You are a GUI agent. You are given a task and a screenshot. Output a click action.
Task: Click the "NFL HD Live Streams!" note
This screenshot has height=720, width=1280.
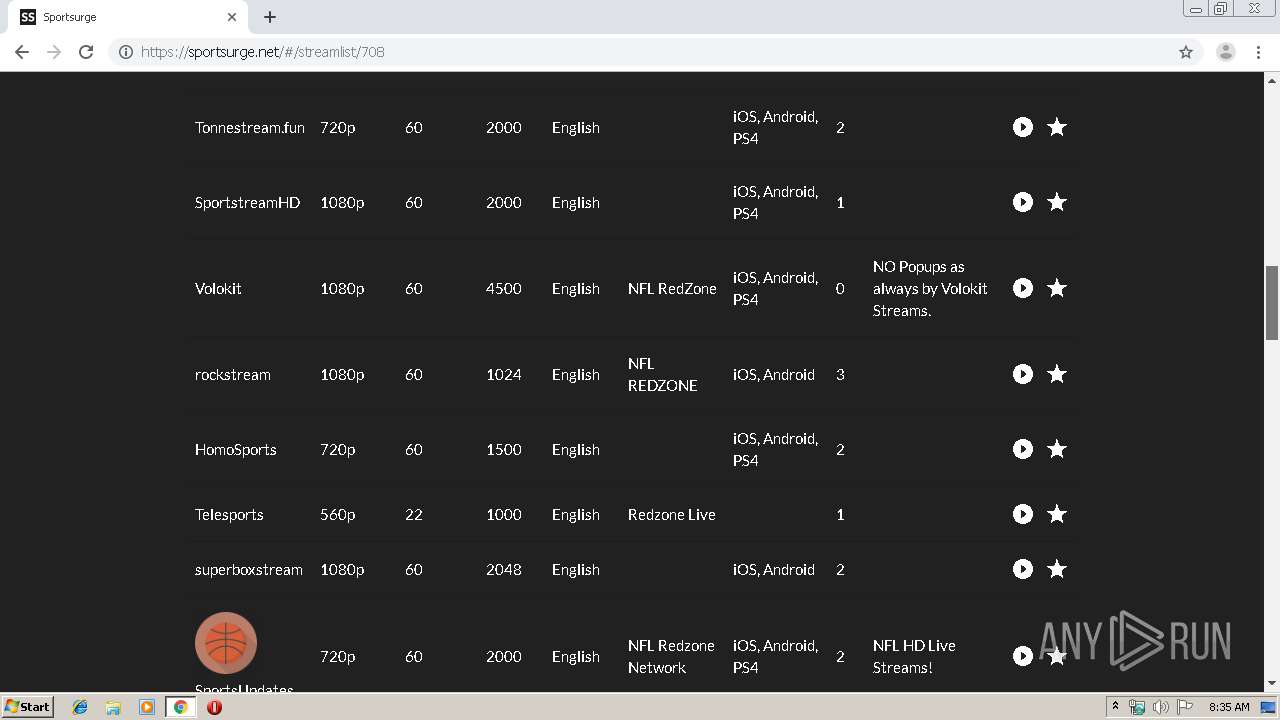click(x=914, y=657)
